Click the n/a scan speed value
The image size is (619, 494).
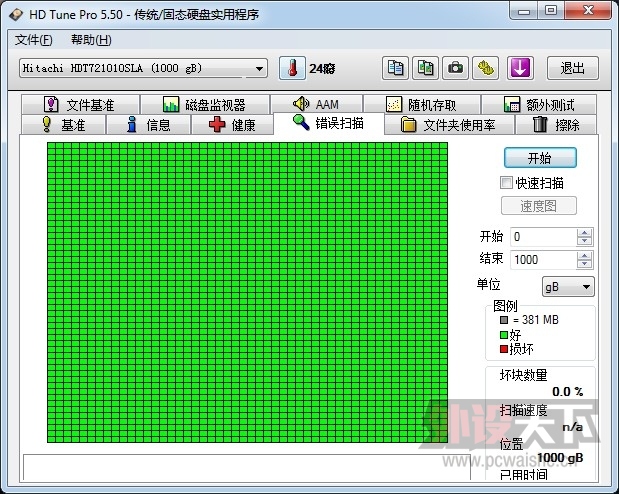point(573,426)
